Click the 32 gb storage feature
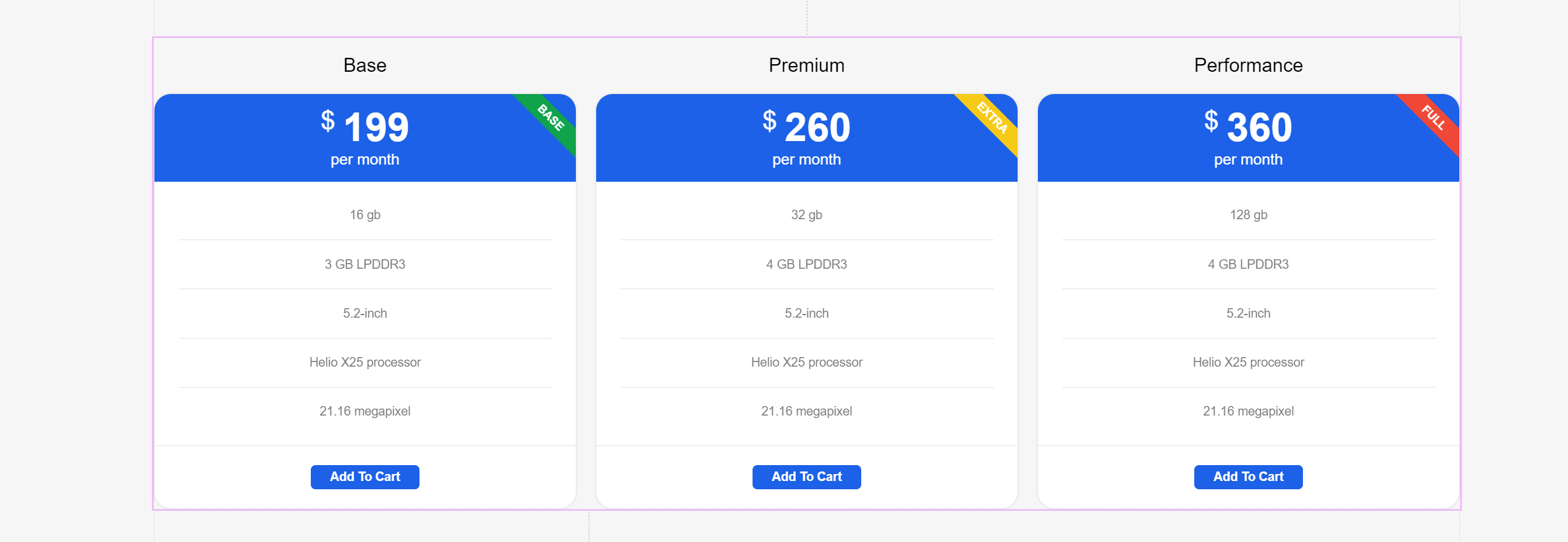The width and height of the screenshot is (1568, 542). (807, 215)
